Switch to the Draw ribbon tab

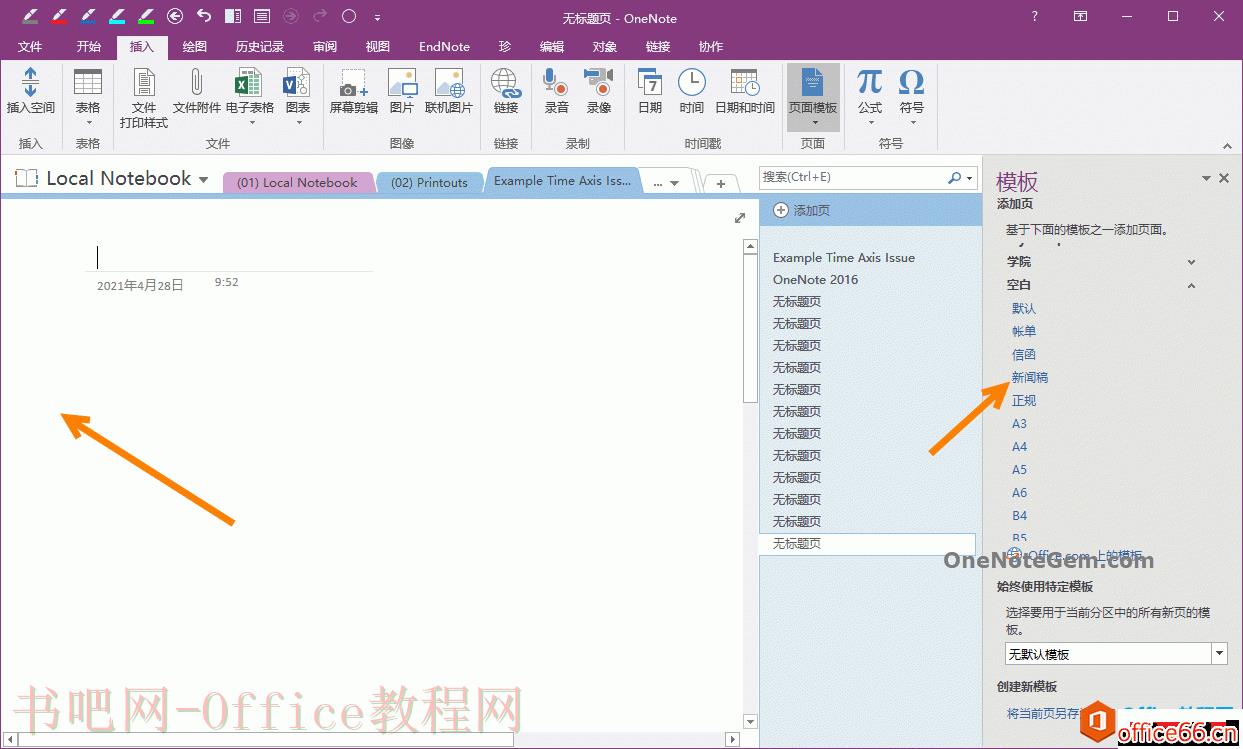[x=195, y=47]
